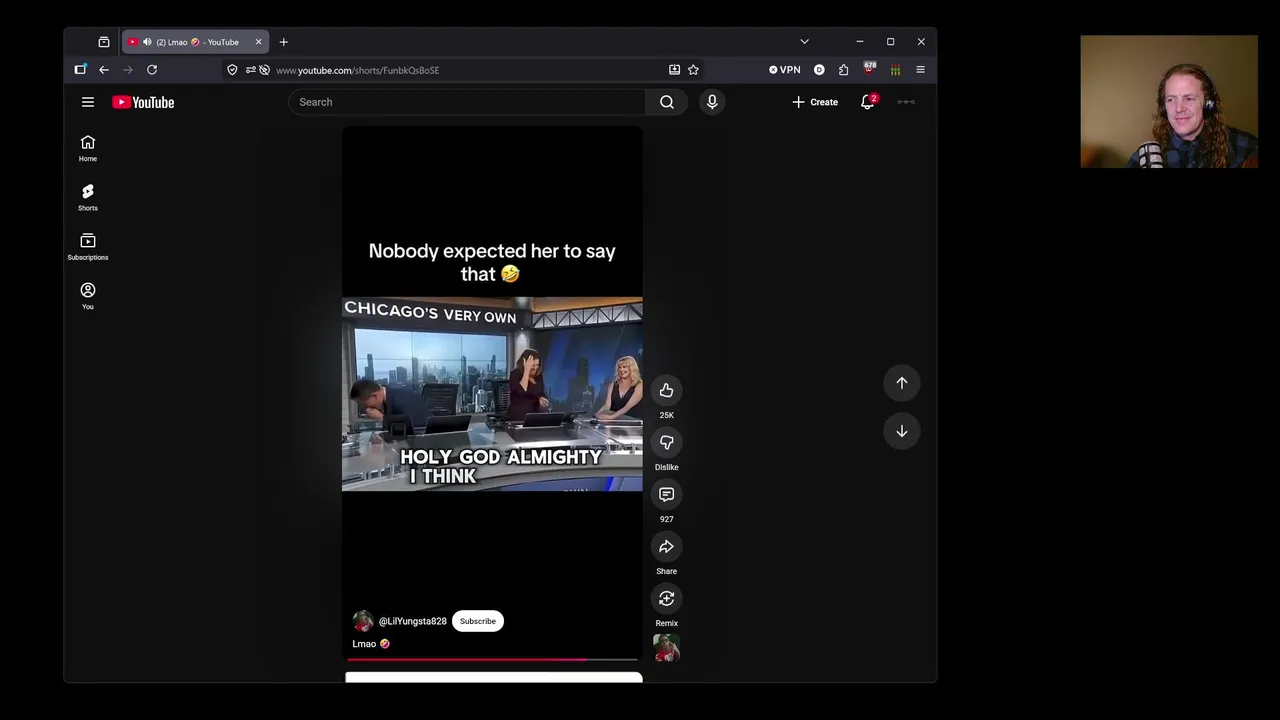Open the You page in sidebar
Screen dimensions: 1280x720
(x=88, y=296)
